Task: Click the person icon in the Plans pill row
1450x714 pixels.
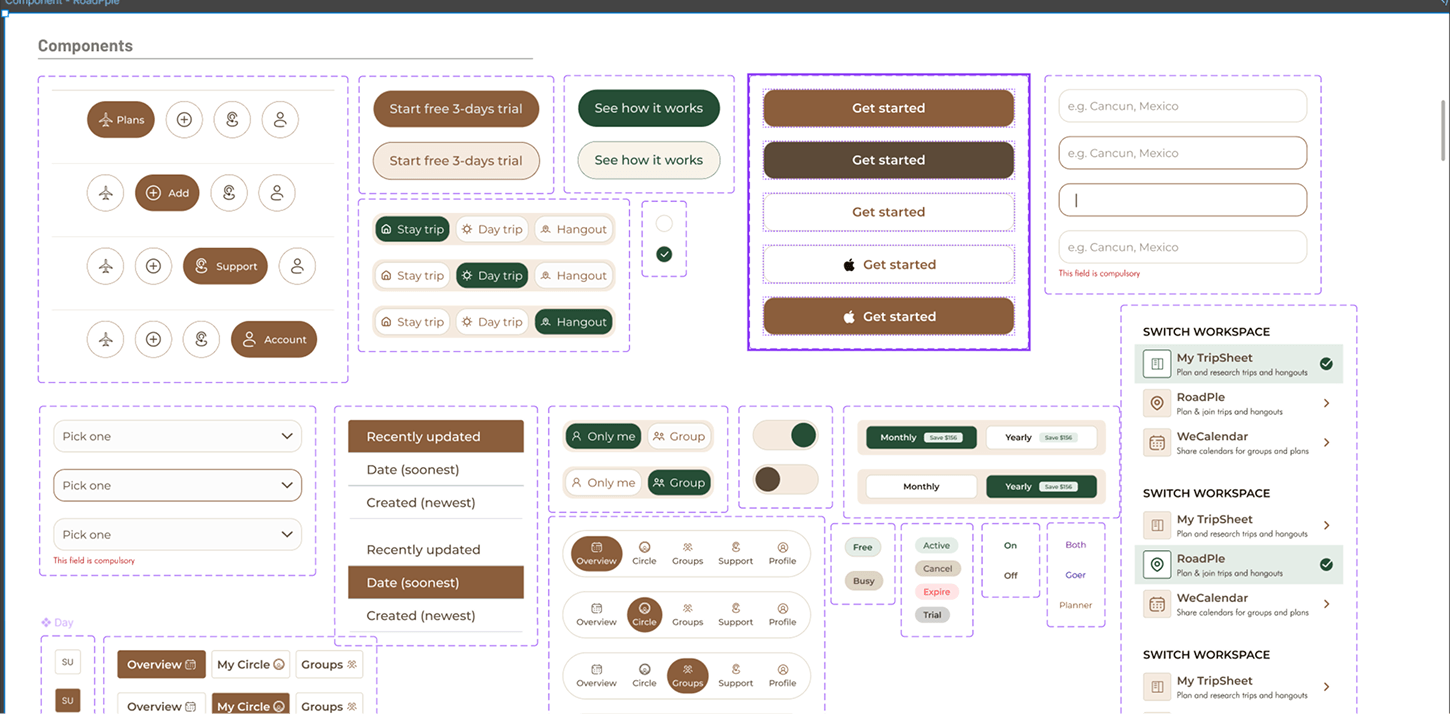Action: coord(280,120)
